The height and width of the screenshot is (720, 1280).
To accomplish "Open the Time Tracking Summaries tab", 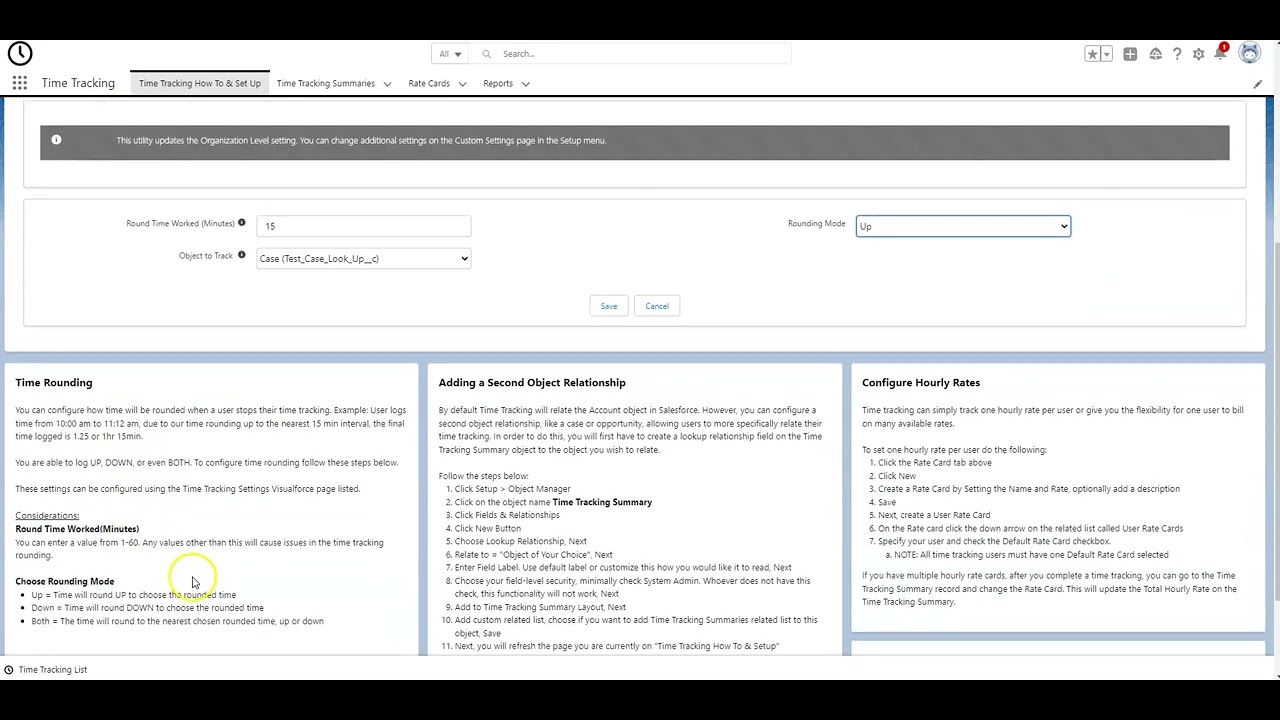I will 326,84.
